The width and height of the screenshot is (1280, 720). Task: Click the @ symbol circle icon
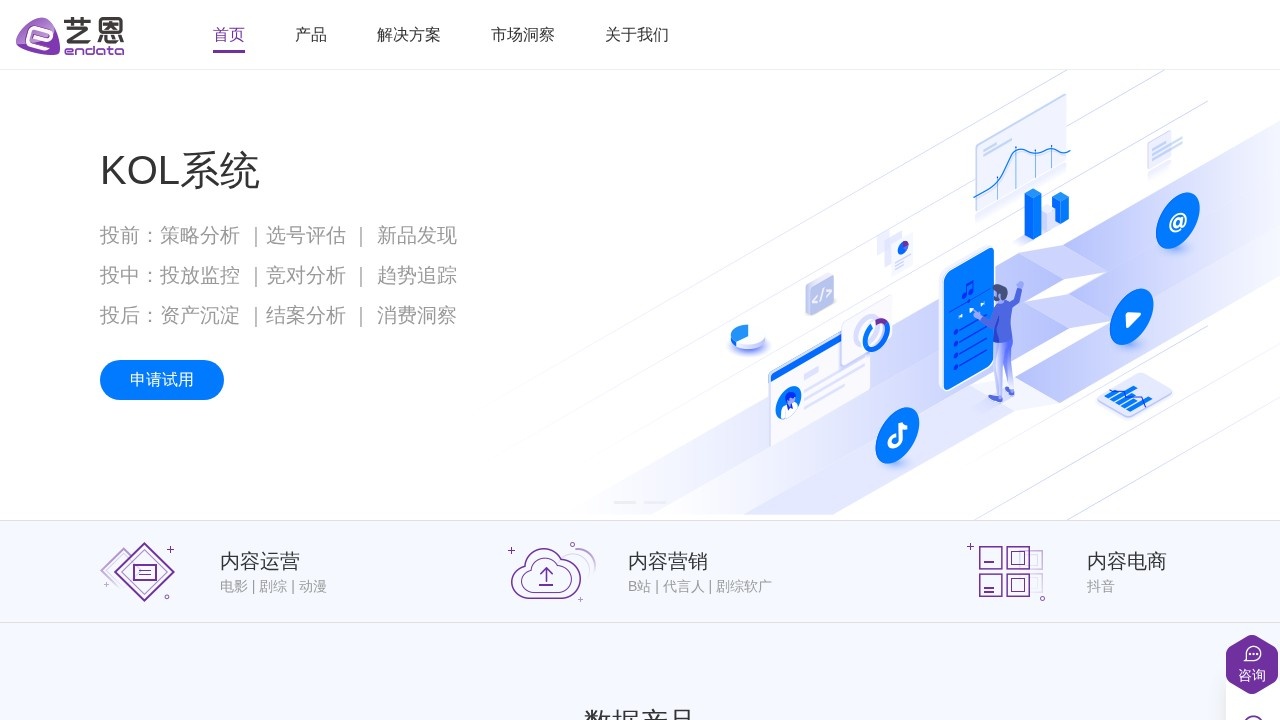coord(1177,222)
